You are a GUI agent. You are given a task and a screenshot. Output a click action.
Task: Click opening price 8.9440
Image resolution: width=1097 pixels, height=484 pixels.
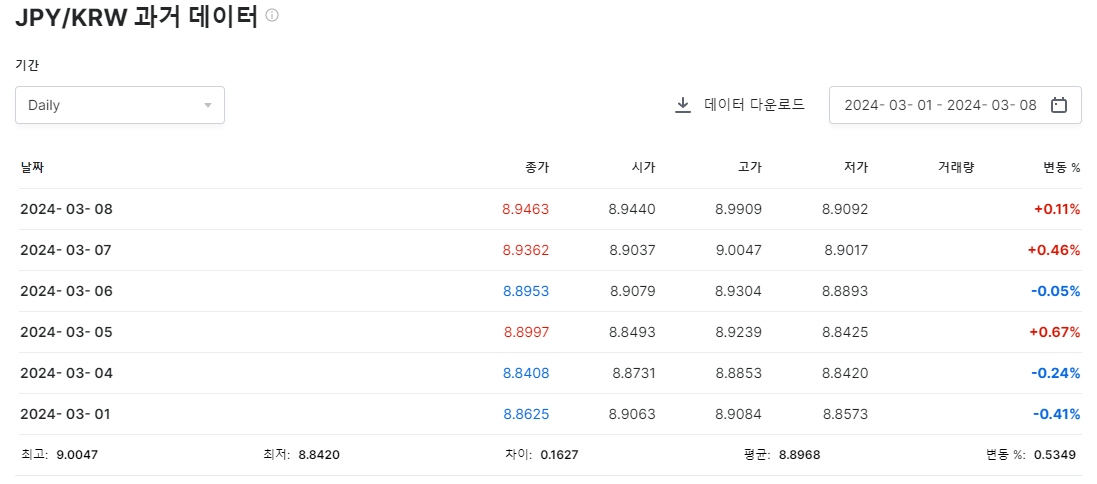pos(632,208)
